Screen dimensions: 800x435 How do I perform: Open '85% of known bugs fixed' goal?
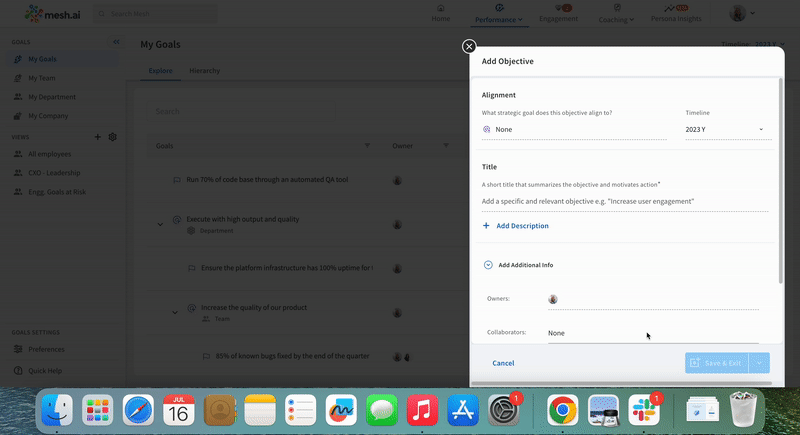pos(292,356)
